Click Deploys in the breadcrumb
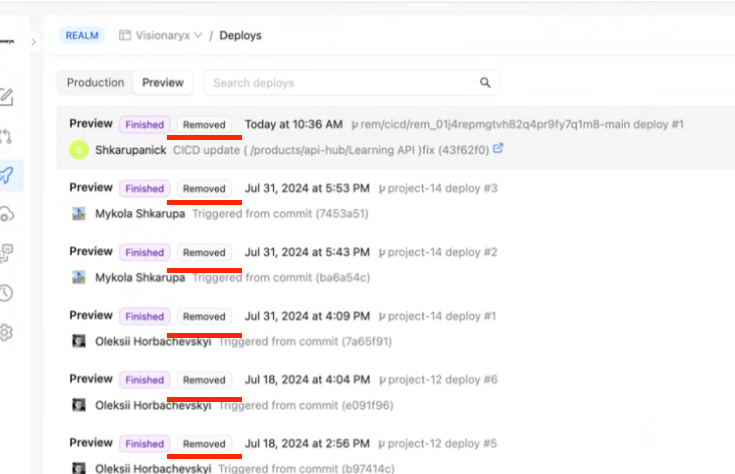This screenshot has width=735, height=474. 240,35
